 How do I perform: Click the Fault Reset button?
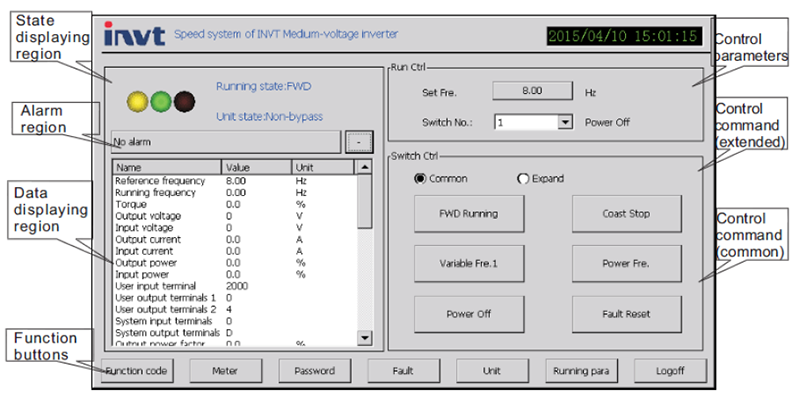coord(627,314)
